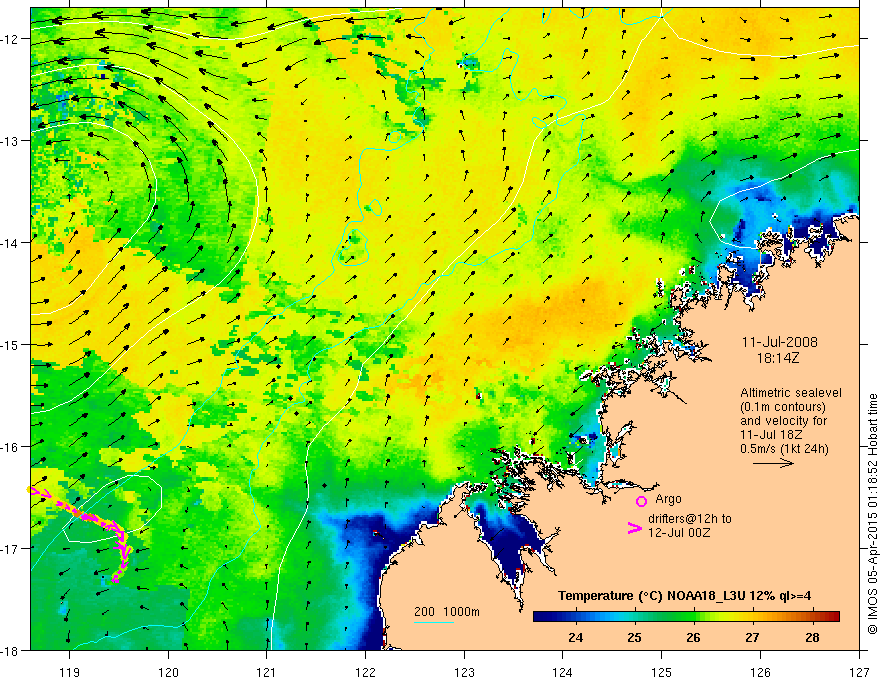Click the latitude axis label -17
This screenshot has height=680, width=880.
point(12,549)
